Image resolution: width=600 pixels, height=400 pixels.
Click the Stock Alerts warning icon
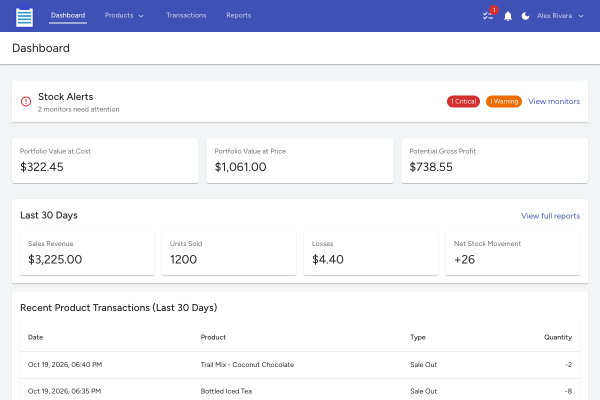pyautogui.click(x=26, y=101)
